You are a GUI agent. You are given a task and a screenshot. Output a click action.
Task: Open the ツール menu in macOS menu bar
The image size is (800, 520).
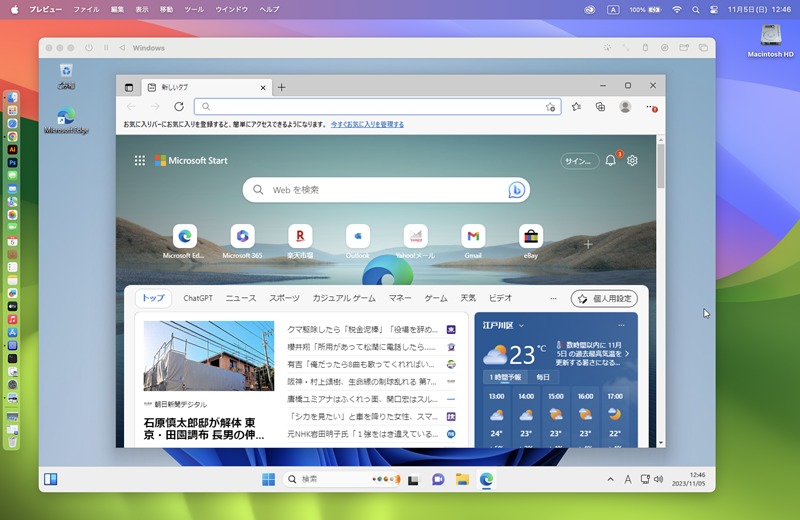194,9
